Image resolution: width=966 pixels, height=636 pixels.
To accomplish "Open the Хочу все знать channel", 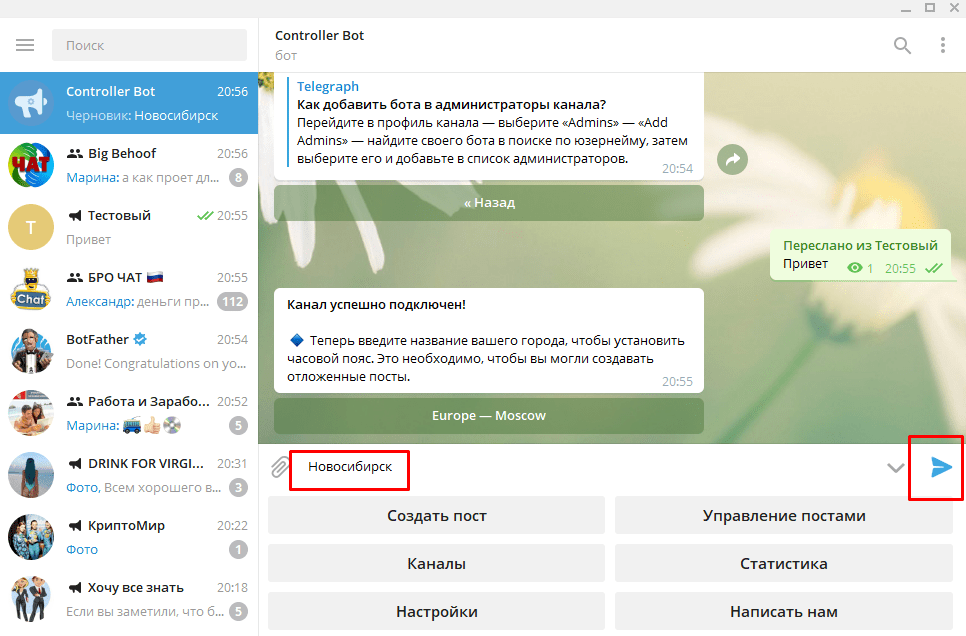I will click(x=129, y=600).
